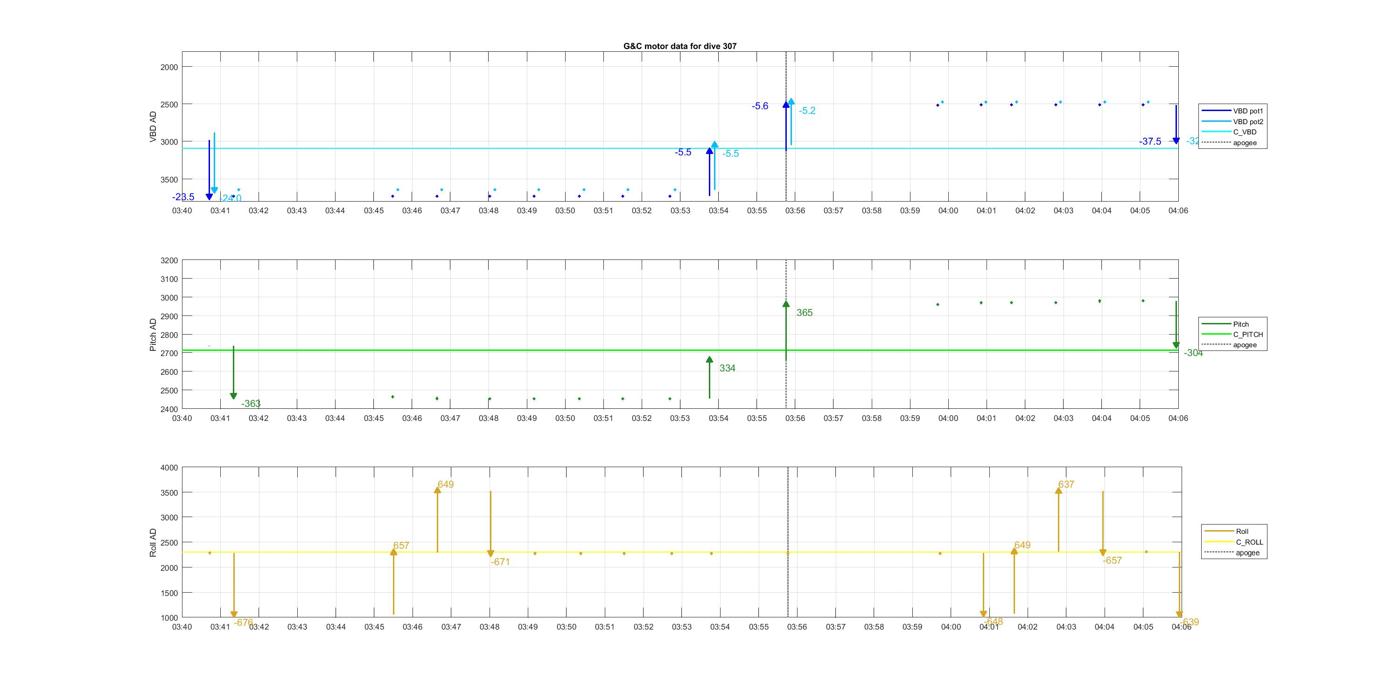Click 'apogee' entry in the VBD legend
1400x693 pixels.
1229,143
